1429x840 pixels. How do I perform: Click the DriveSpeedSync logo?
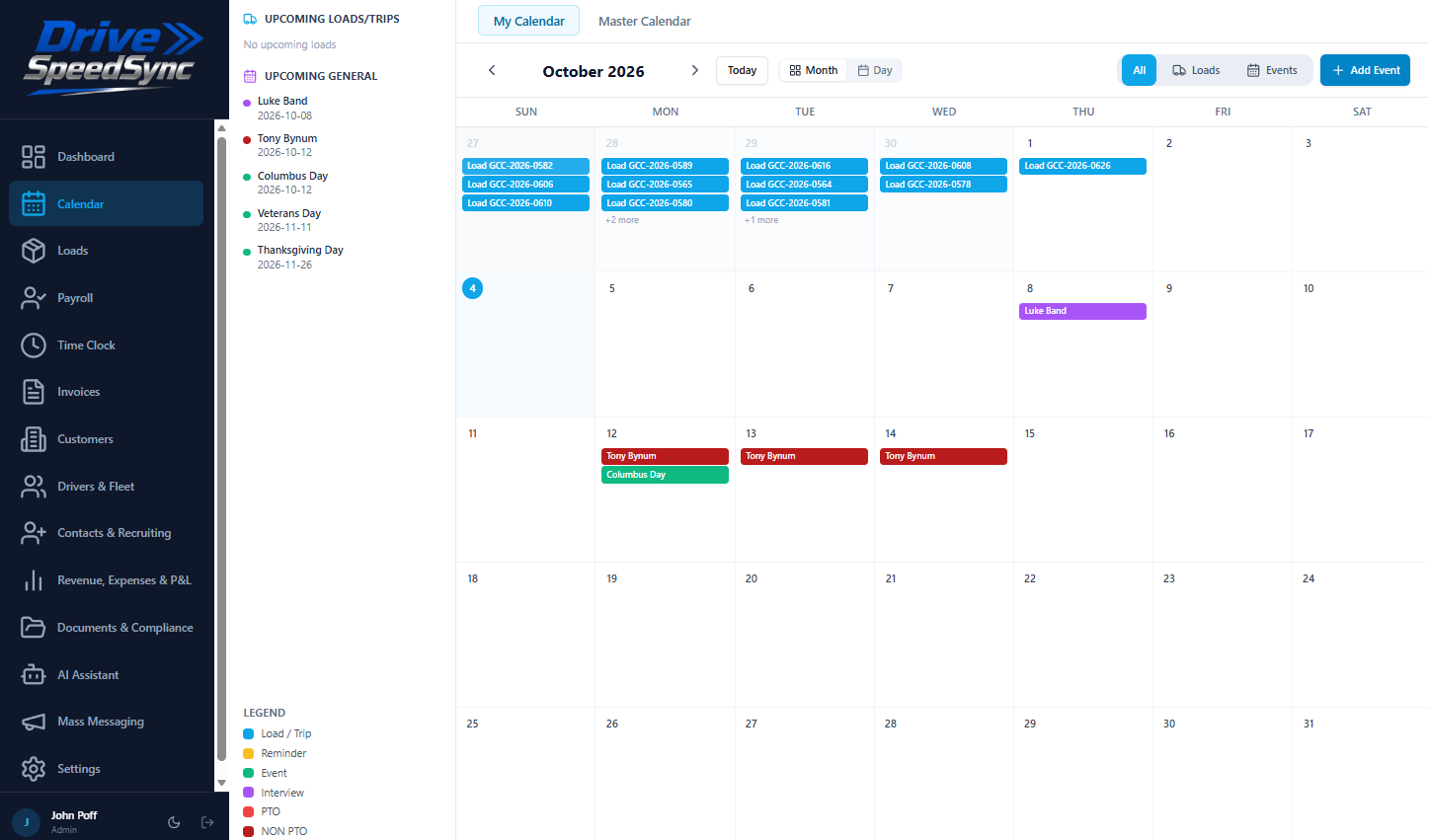112,57
